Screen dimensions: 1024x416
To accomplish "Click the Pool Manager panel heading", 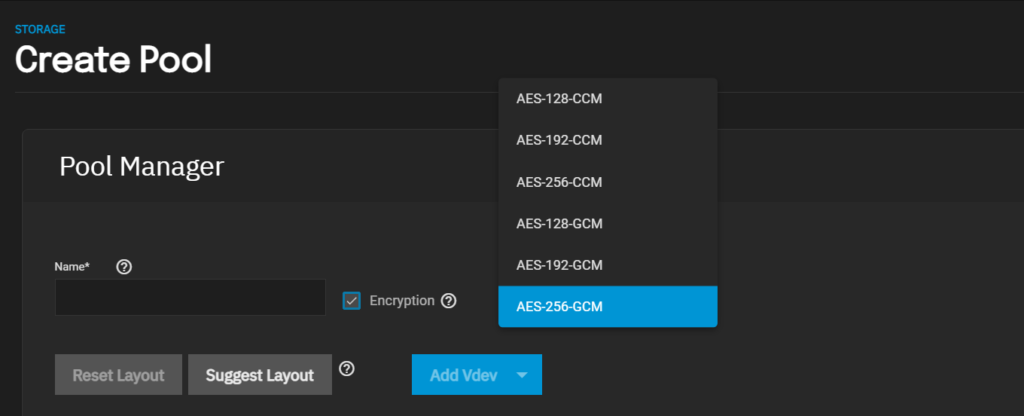I will tap(142, 167).
